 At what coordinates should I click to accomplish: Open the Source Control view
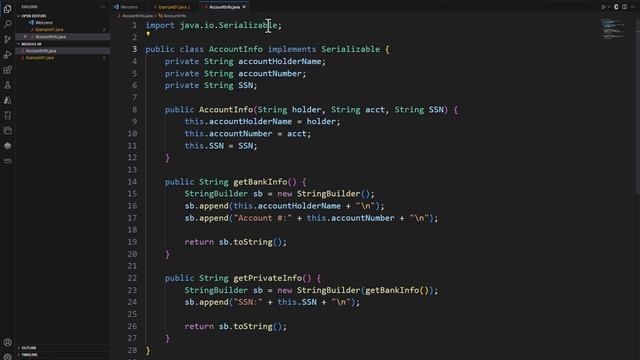tap(7, 39)
